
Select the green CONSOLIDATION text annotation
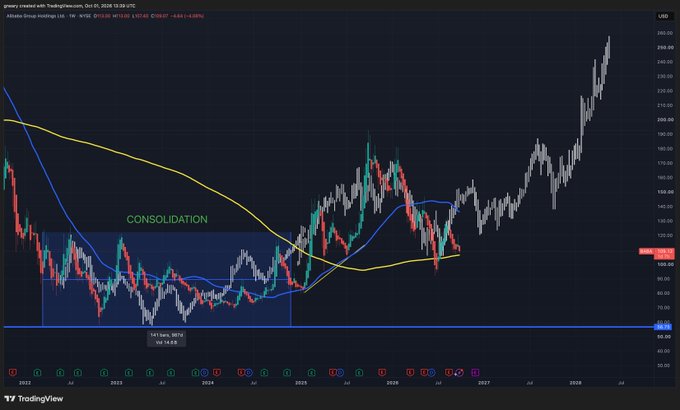pyautogui.click(x=167, y=220)
